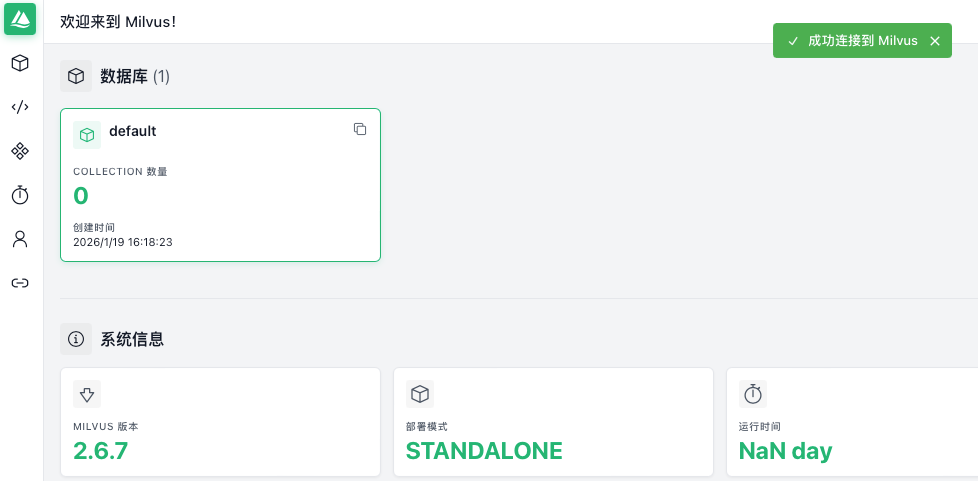Click the Milvus sailboat logo
The height and width of the screenshot is (481, 978).
click(x=20, y=20)
